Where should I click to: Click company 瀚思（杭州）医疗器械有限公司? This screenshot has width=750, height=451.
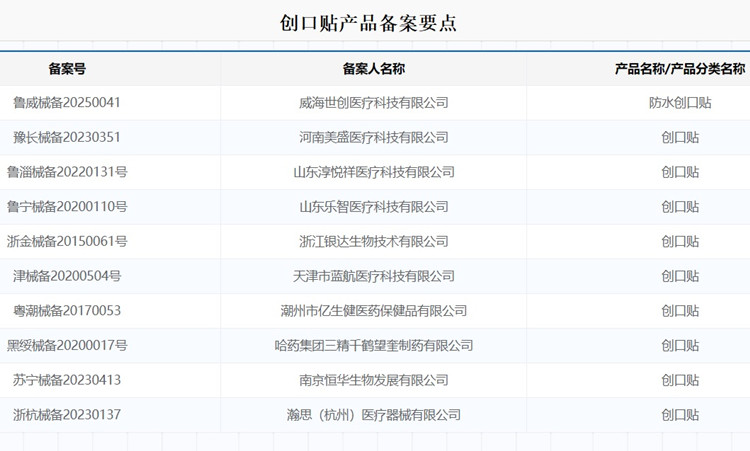(374, 415)
